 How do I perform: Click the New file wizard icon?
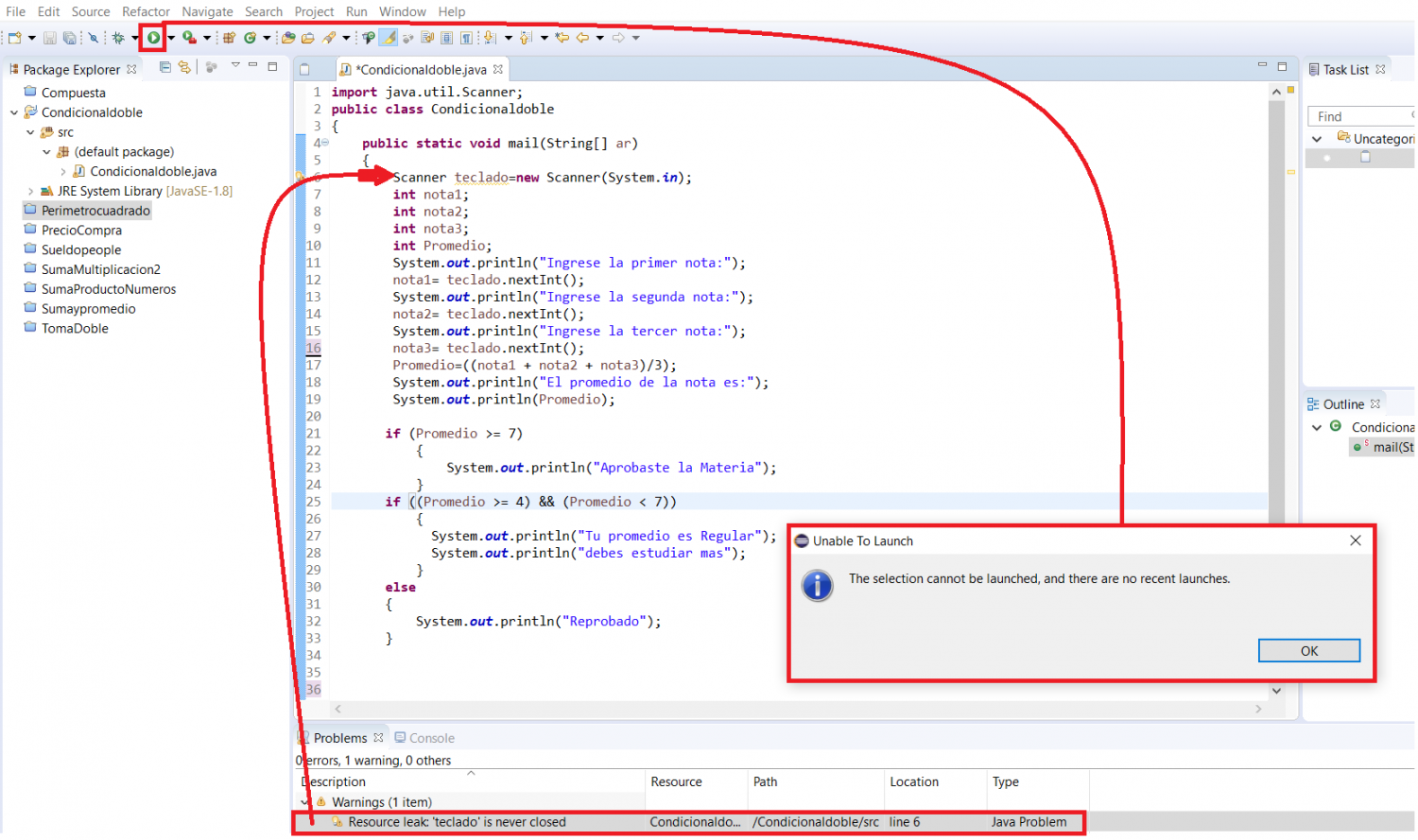pos(14,38)
